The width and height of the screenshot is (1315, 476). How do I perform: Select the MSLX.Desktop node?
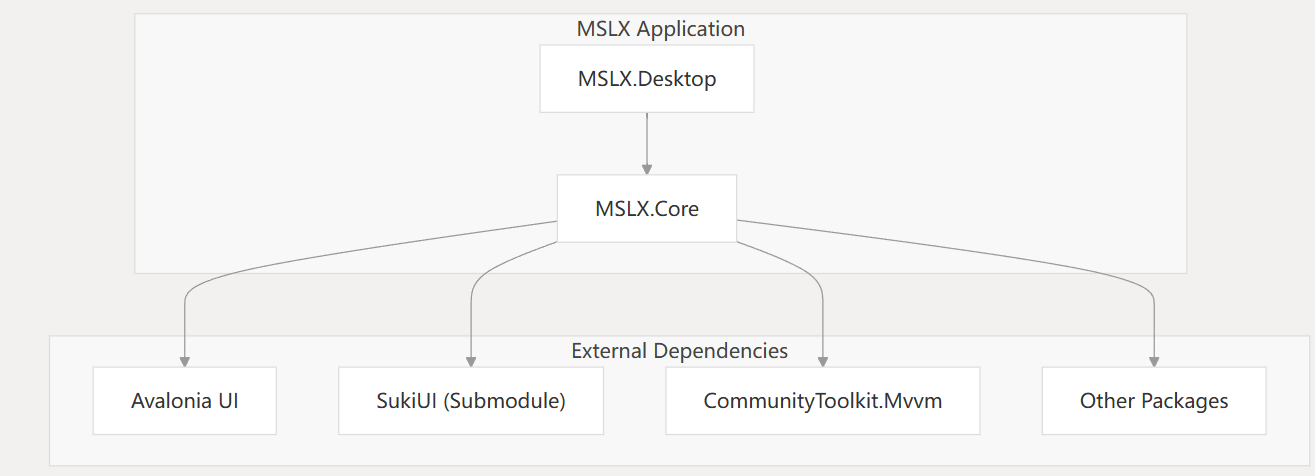[x=647, y=78]
